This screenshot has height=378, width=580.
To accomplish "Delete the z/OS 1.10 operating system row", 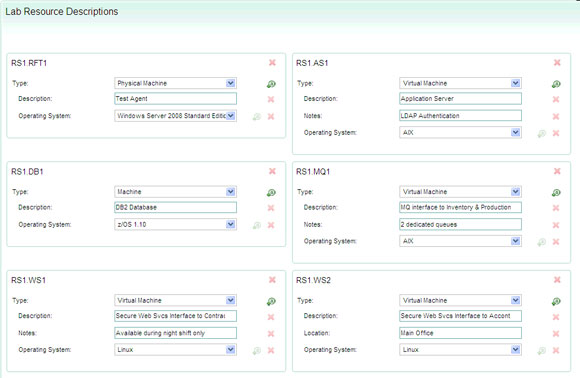I will coord(271,225).
